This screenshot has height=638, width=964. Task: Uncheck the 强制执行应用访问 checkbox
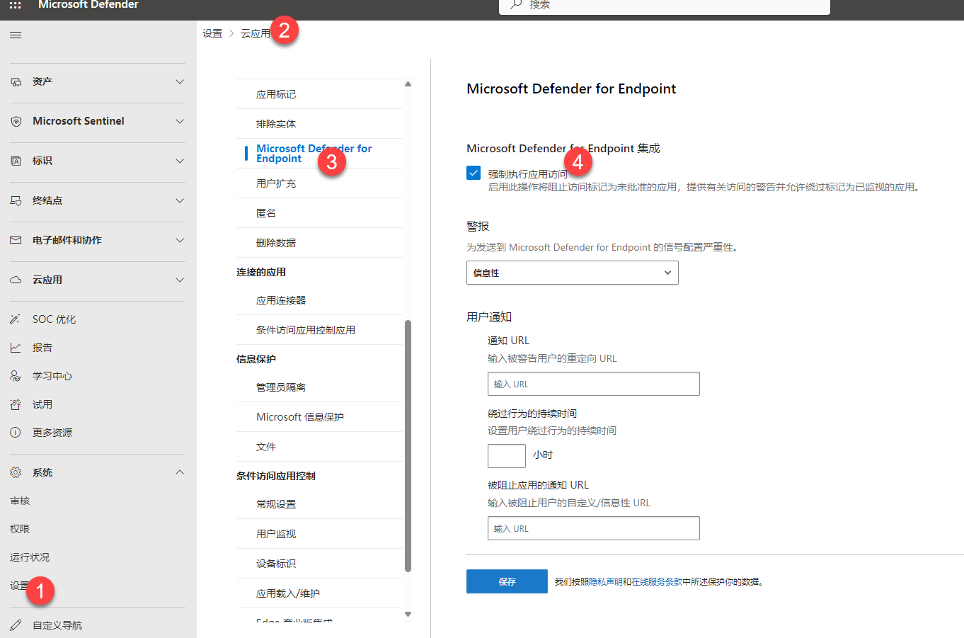click(473, 173)
